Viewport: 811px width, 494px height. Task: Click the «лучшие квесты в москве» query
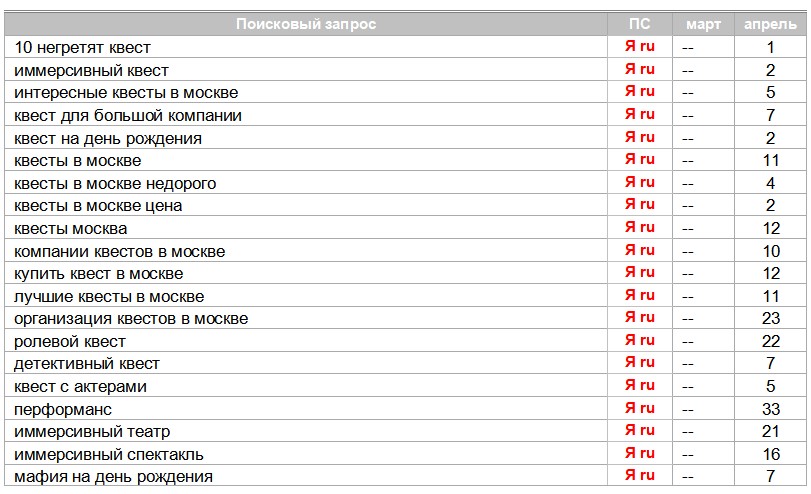click(x=109, y=296)
